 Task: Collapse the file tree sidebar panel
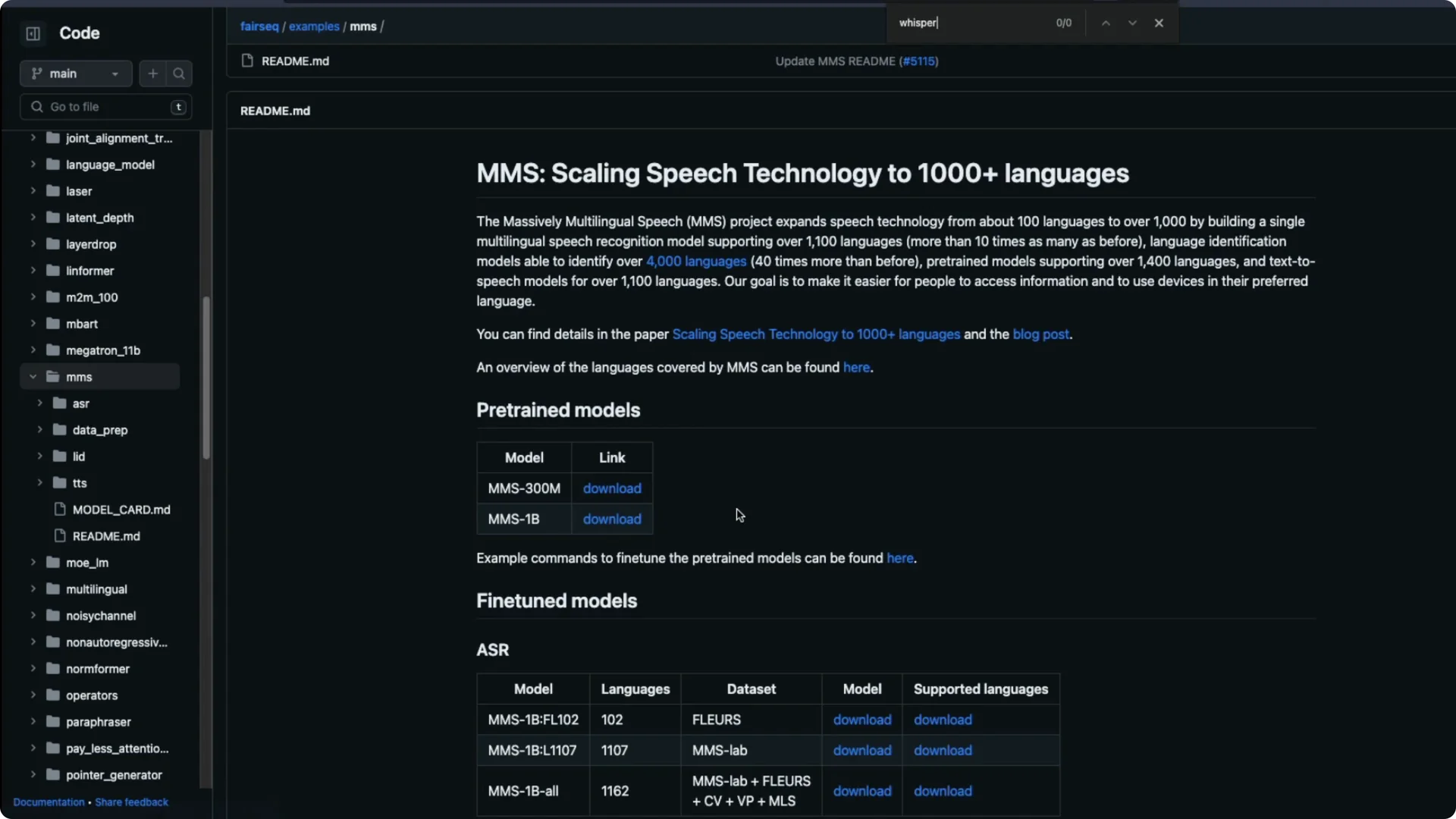(33, 33)
